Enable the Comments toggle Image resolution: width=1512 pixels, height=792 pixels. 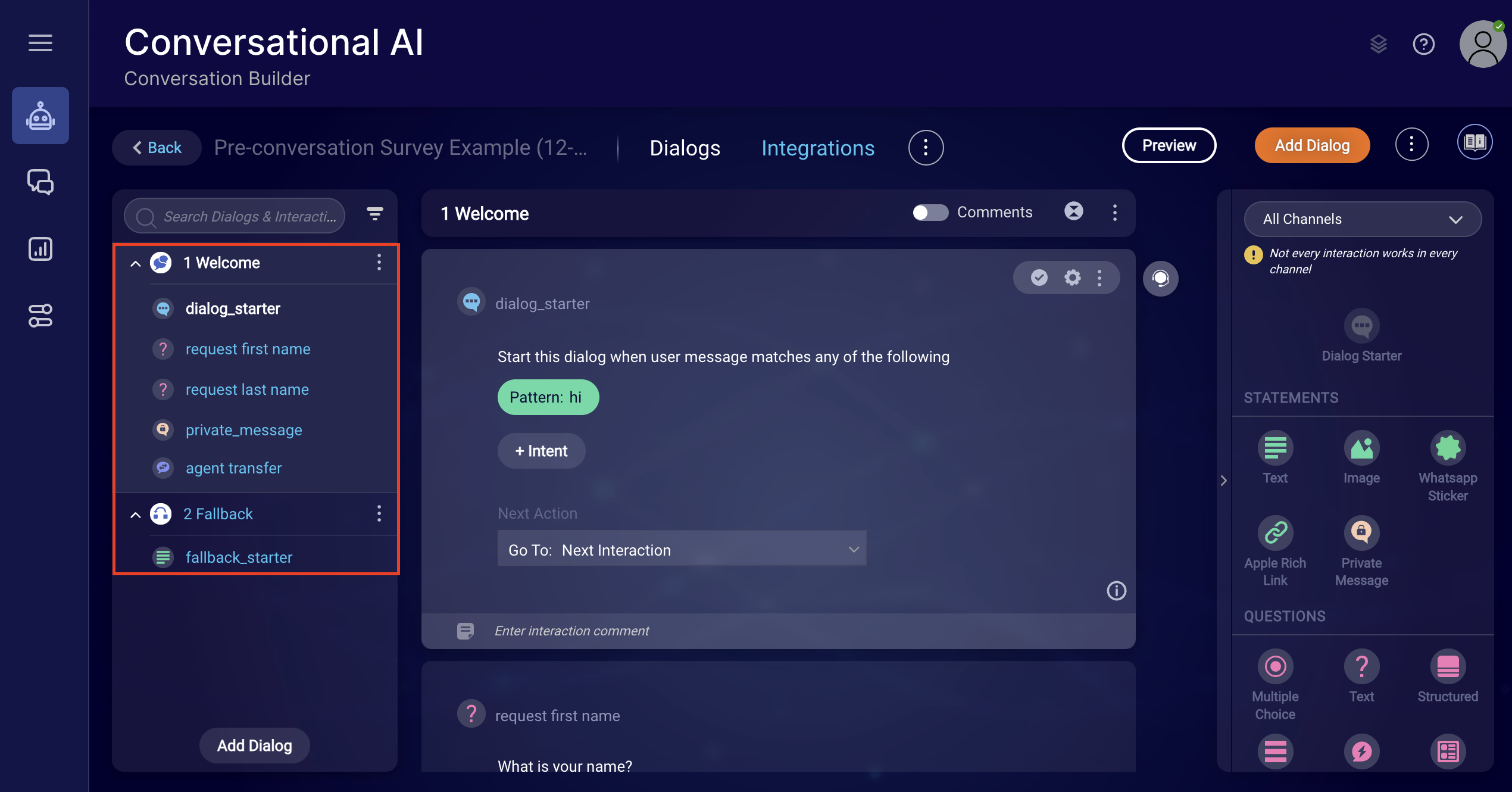tap(930, 212)
